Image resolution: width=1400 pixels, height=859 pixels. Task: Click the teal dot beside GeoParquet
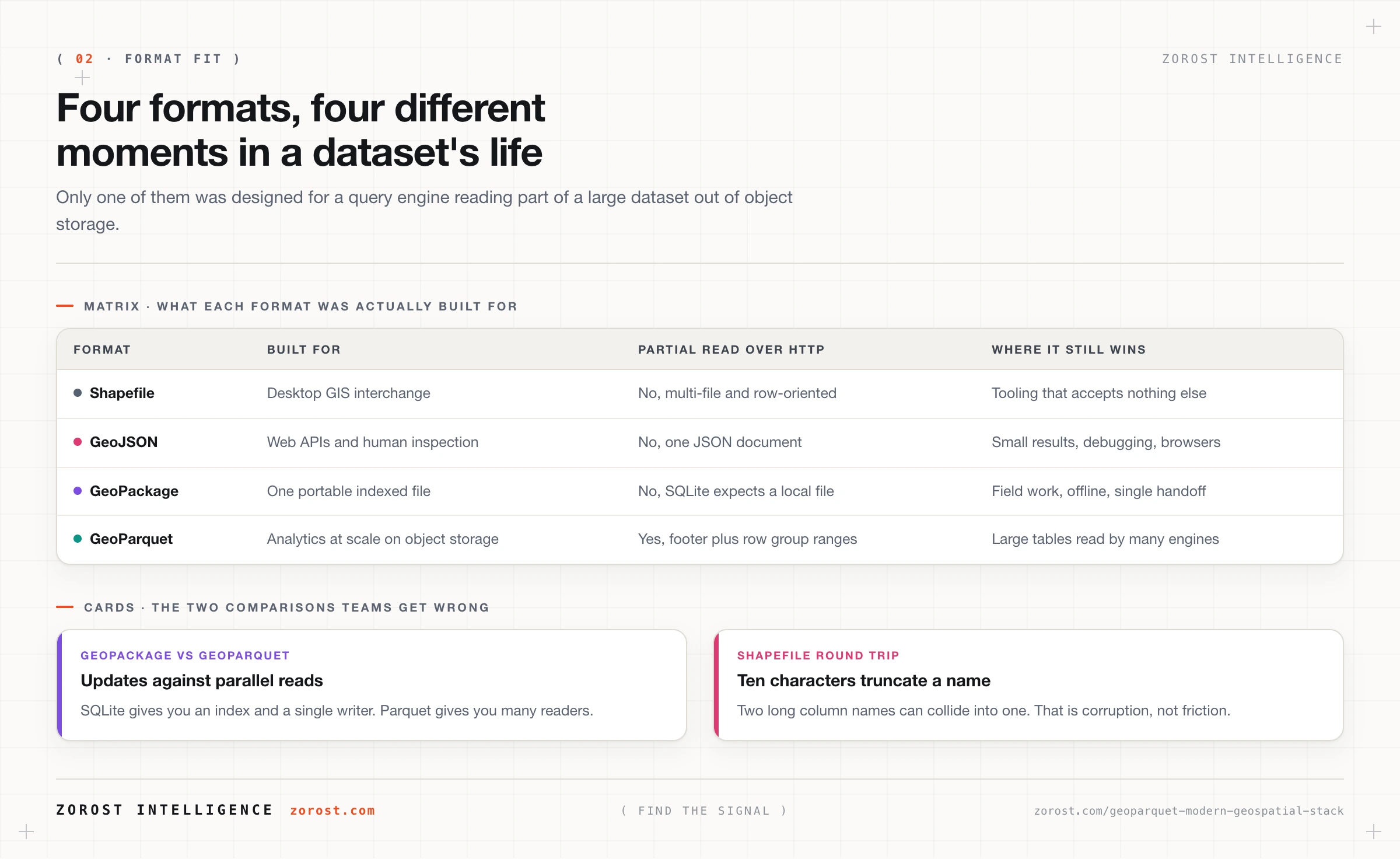[78, 539]
